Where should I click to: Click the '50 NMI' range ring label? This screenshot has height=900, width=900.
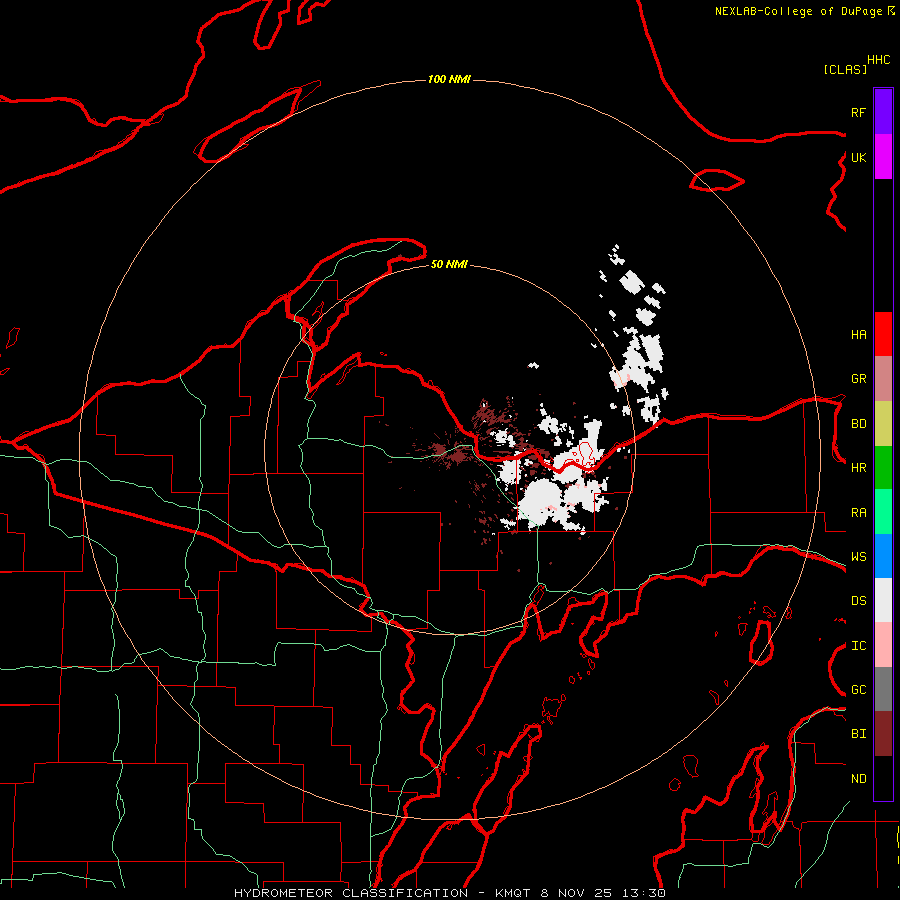[449, 264]
